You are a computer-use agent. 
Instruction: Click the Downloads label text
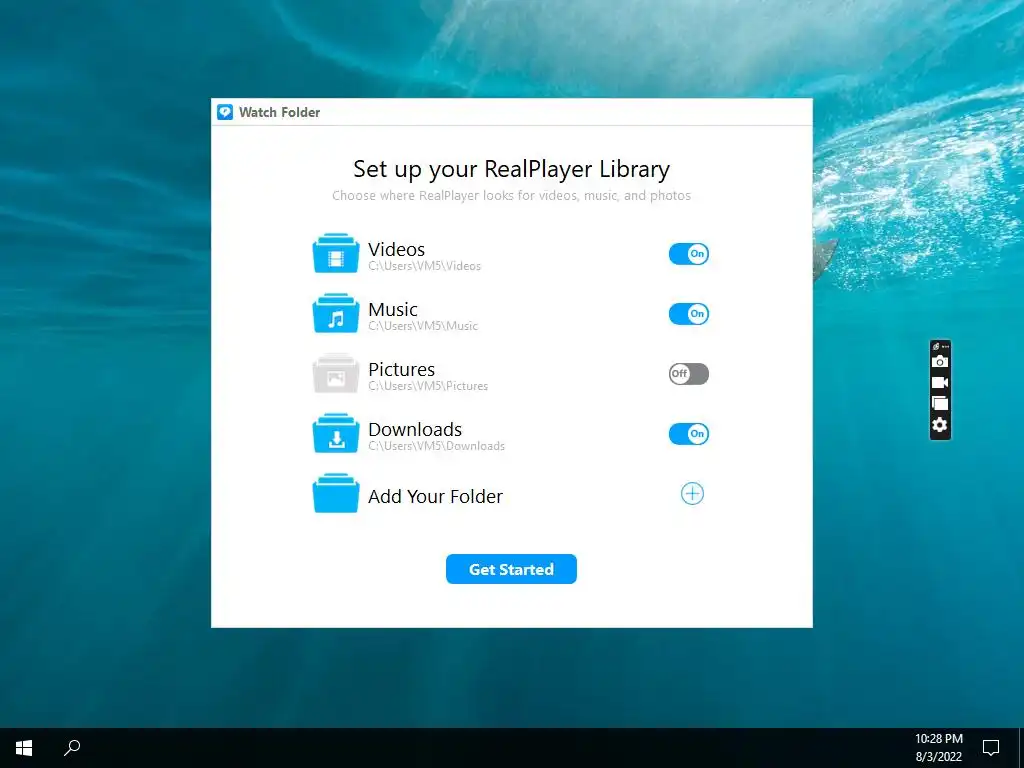pyautogui.click(x=415, y=429)
